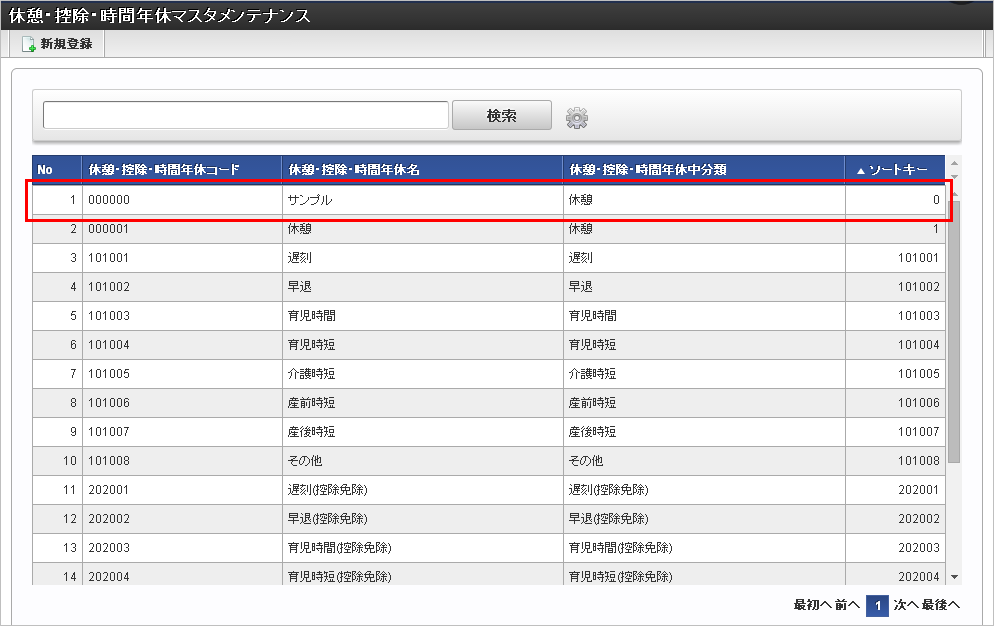Go to 次へ next page link

[x=906, y=604]
